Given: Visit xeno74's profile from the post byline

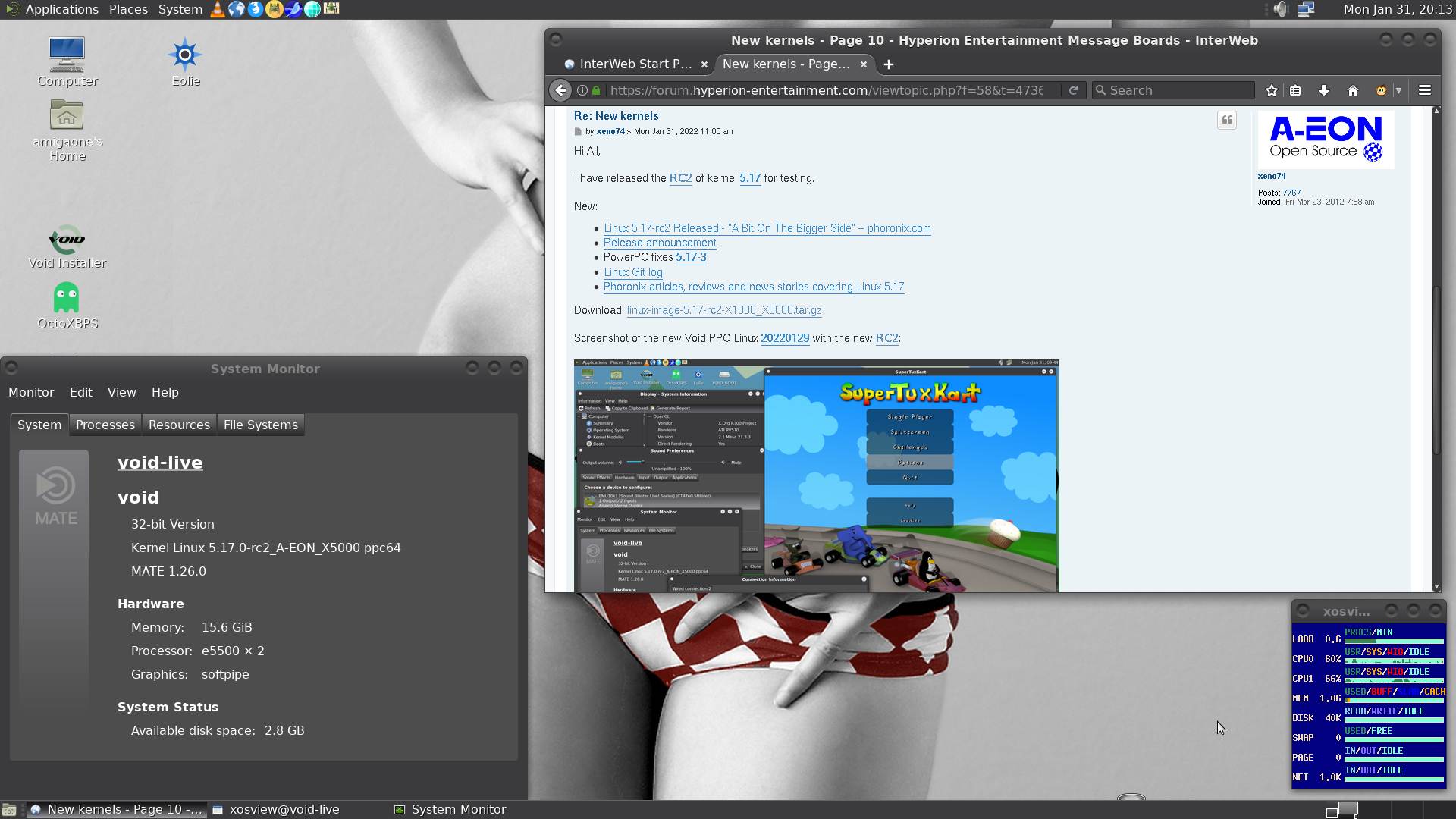Looking at the screenshot, I should tap(610, 131).
